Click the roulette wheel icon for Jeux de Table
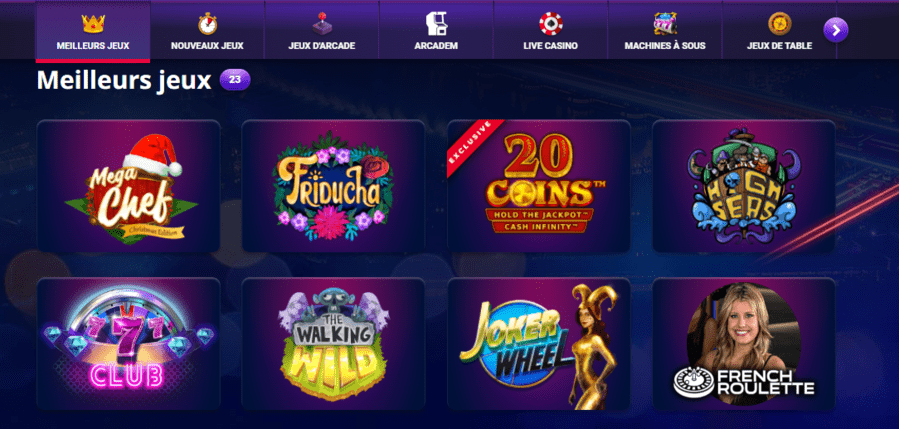The width and height of the screenshot is (899, 429). click(780, 24)
